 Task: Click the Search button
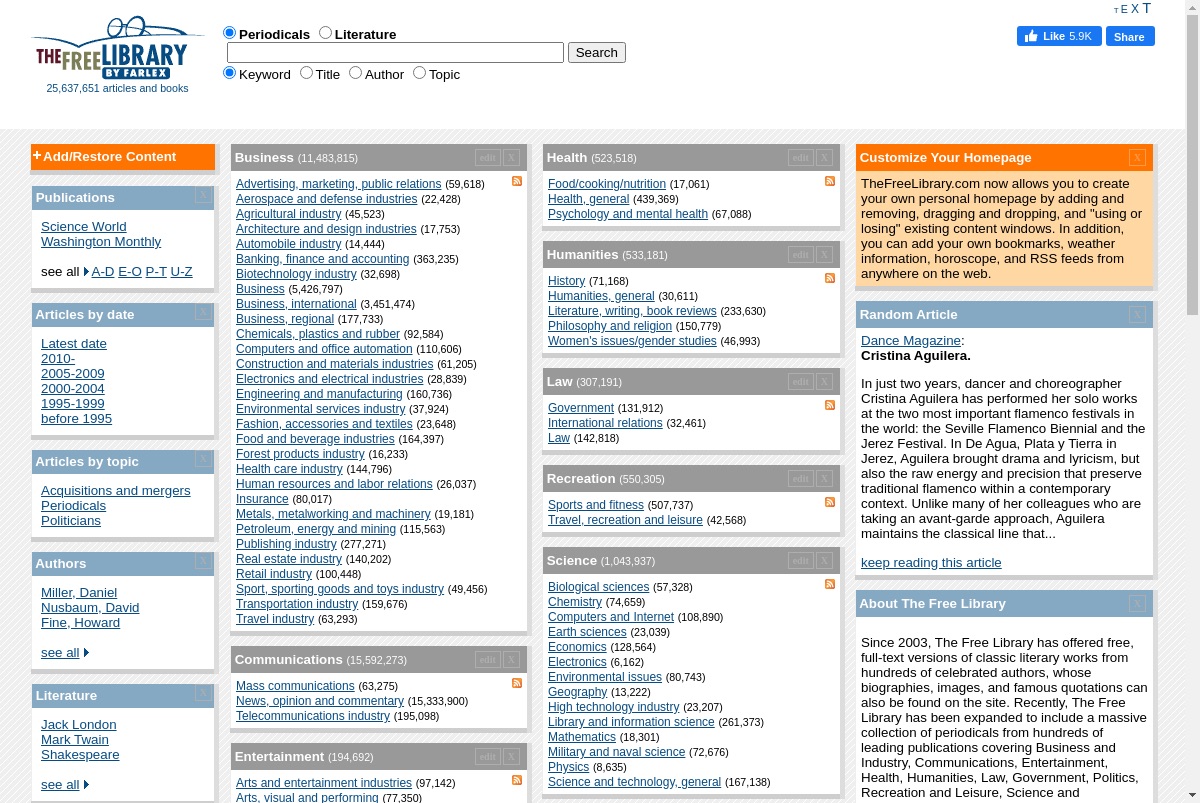597,52
